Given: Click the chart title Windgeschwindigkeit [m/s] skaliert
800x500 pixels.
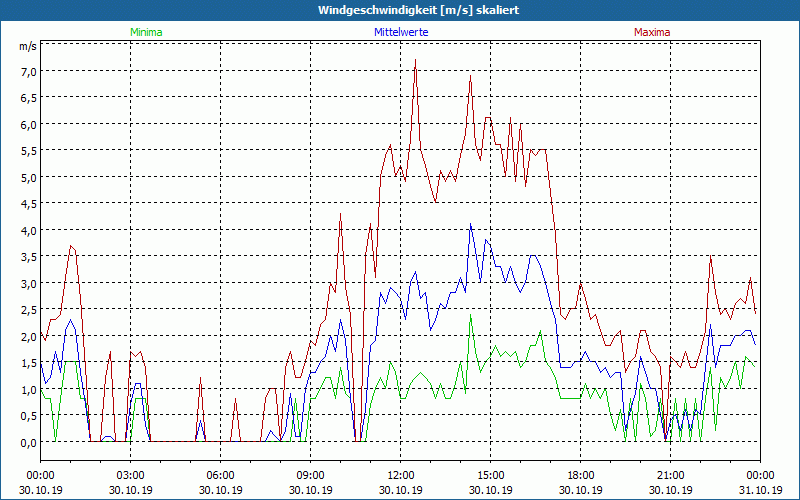Looking at the screenshot, I should (418, 10).
